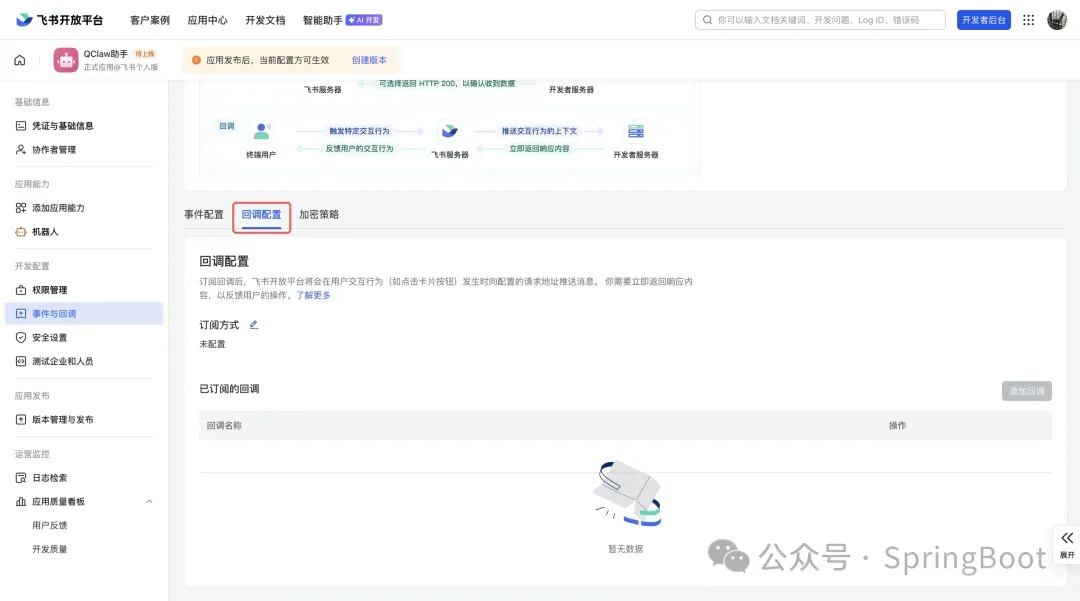Expand the 展开 side panel

(x=1066, y=543)
